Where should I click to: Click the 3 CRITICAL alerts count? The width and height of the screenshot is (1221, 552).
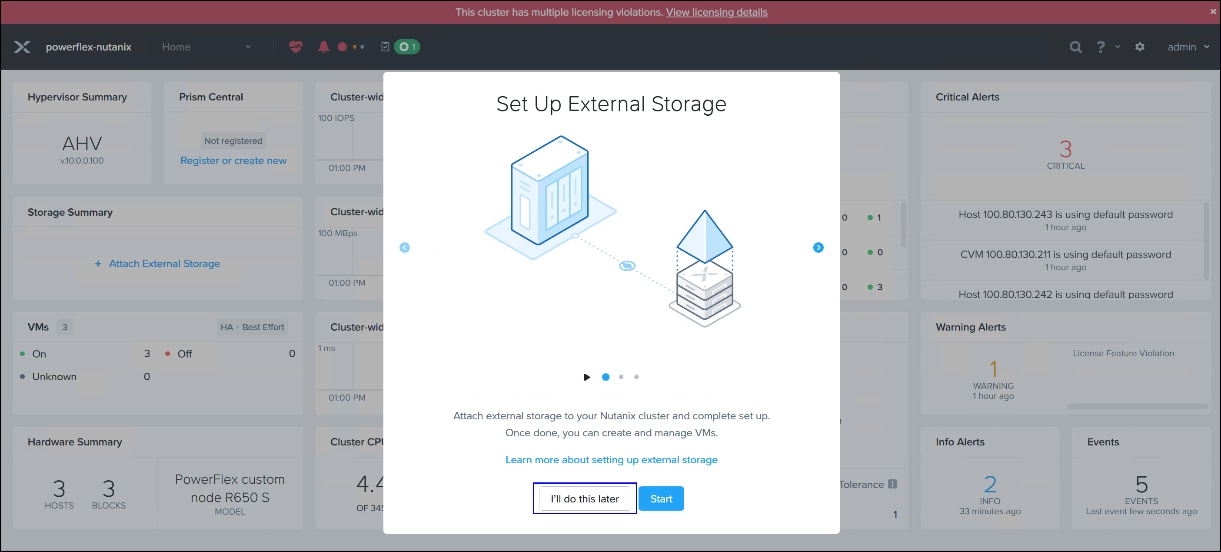point(1065,153)
